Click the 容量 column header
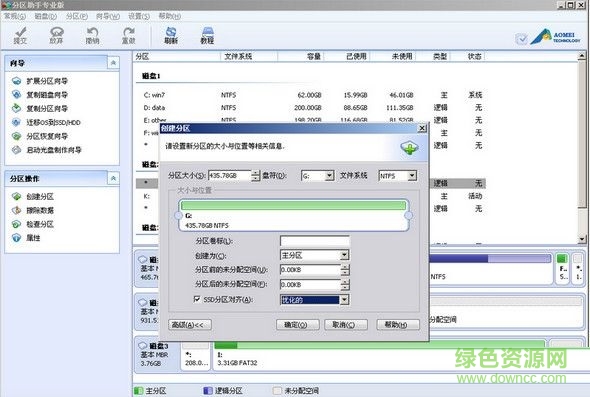 point(301,56)
